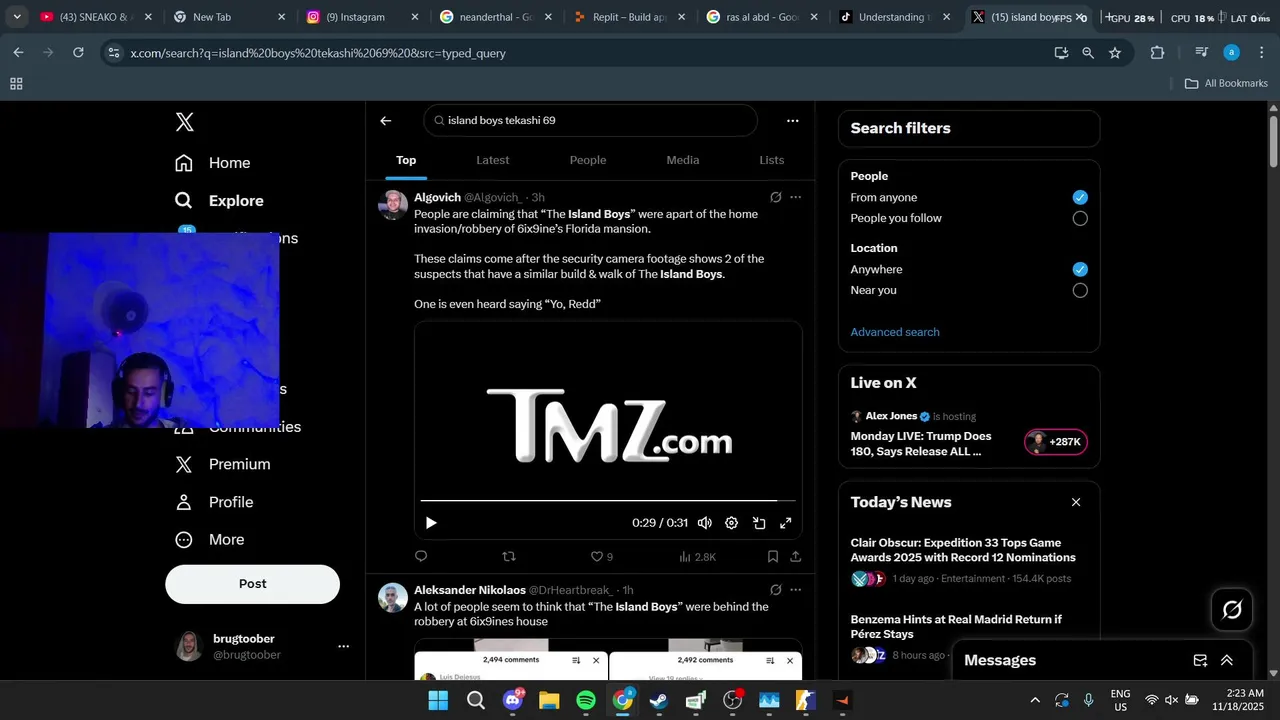Switch to the People tab

pos(588,160)
